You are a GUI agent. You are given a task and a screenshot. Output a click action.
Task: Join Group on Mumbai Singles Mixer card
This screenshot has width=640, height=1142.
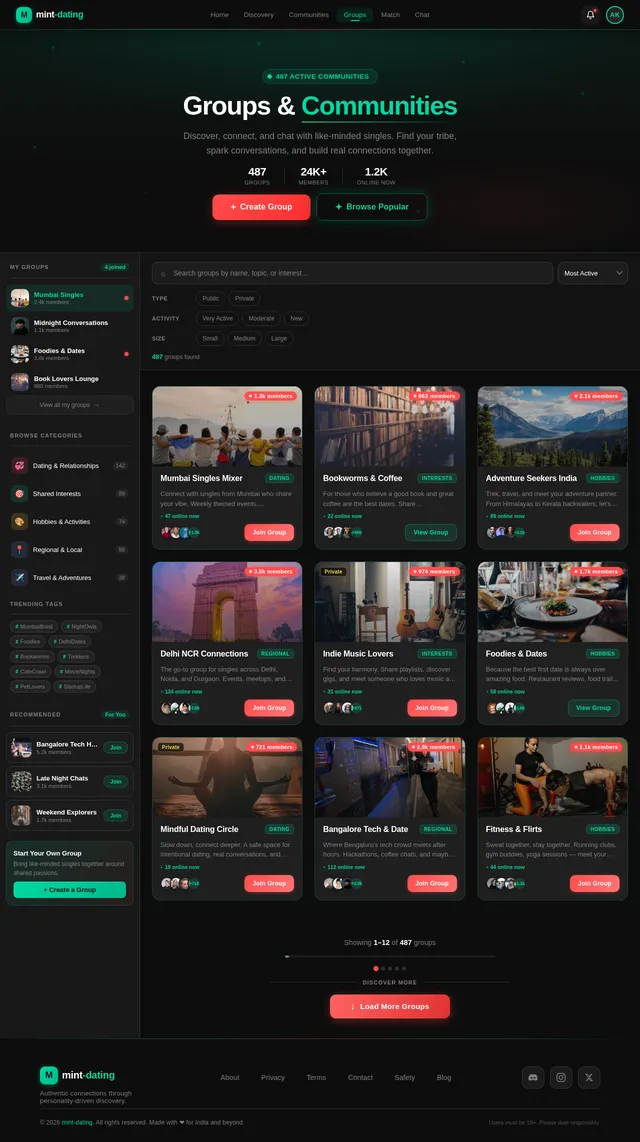pyautogui.click(x=269, y=532)
